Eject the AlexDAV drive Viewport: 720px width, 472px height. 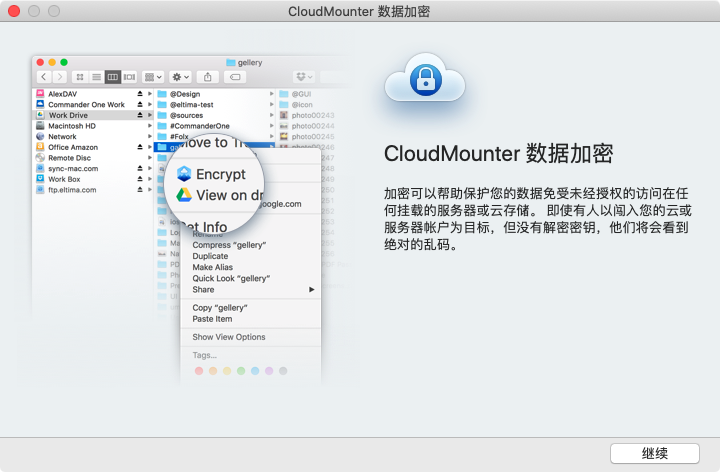(138, 93)
